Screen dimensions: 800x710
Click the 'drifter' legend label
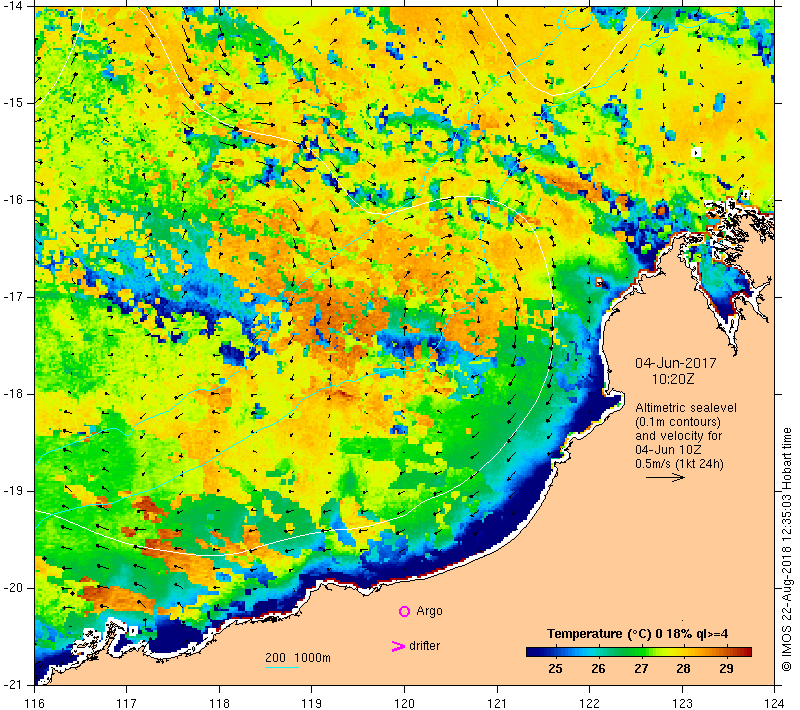(424, 646)
